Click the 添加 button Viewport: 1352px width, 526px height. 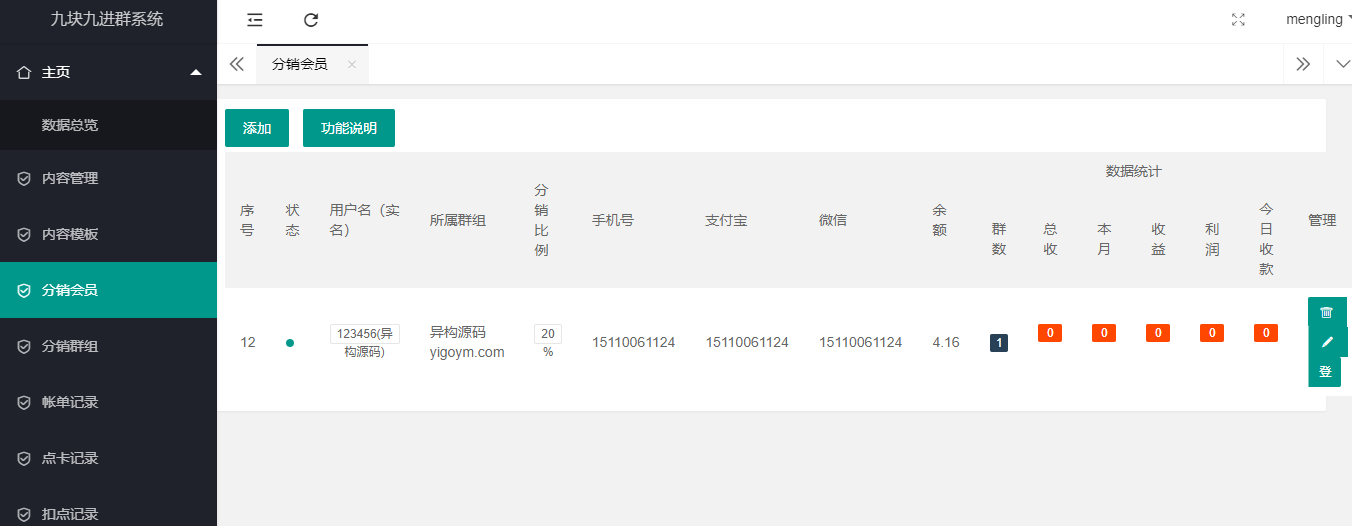pyautogui.click(x=257, y=128)
